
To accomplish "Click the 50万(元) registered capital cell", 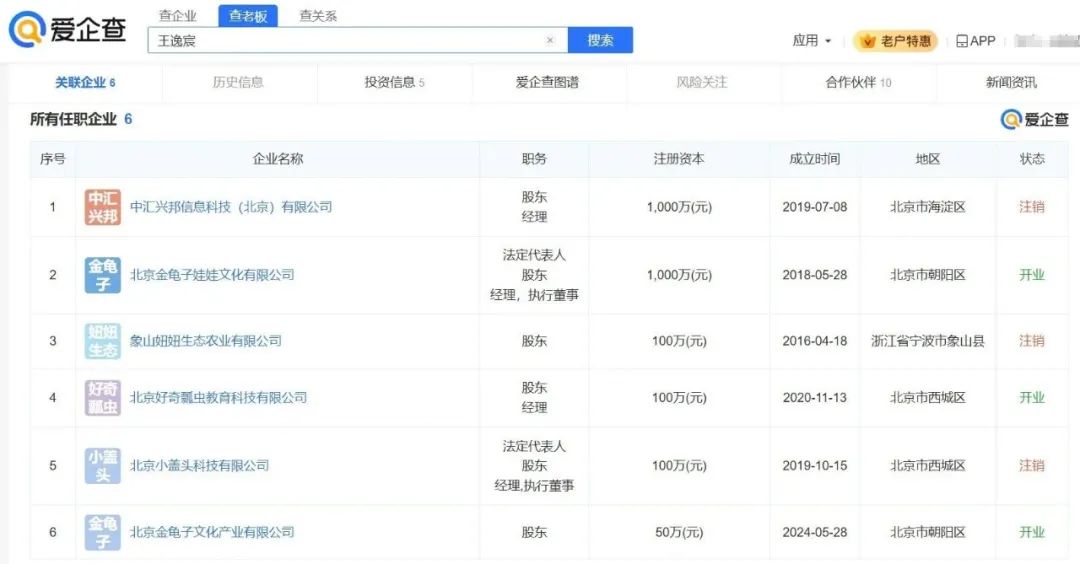I will pos(679,532).
